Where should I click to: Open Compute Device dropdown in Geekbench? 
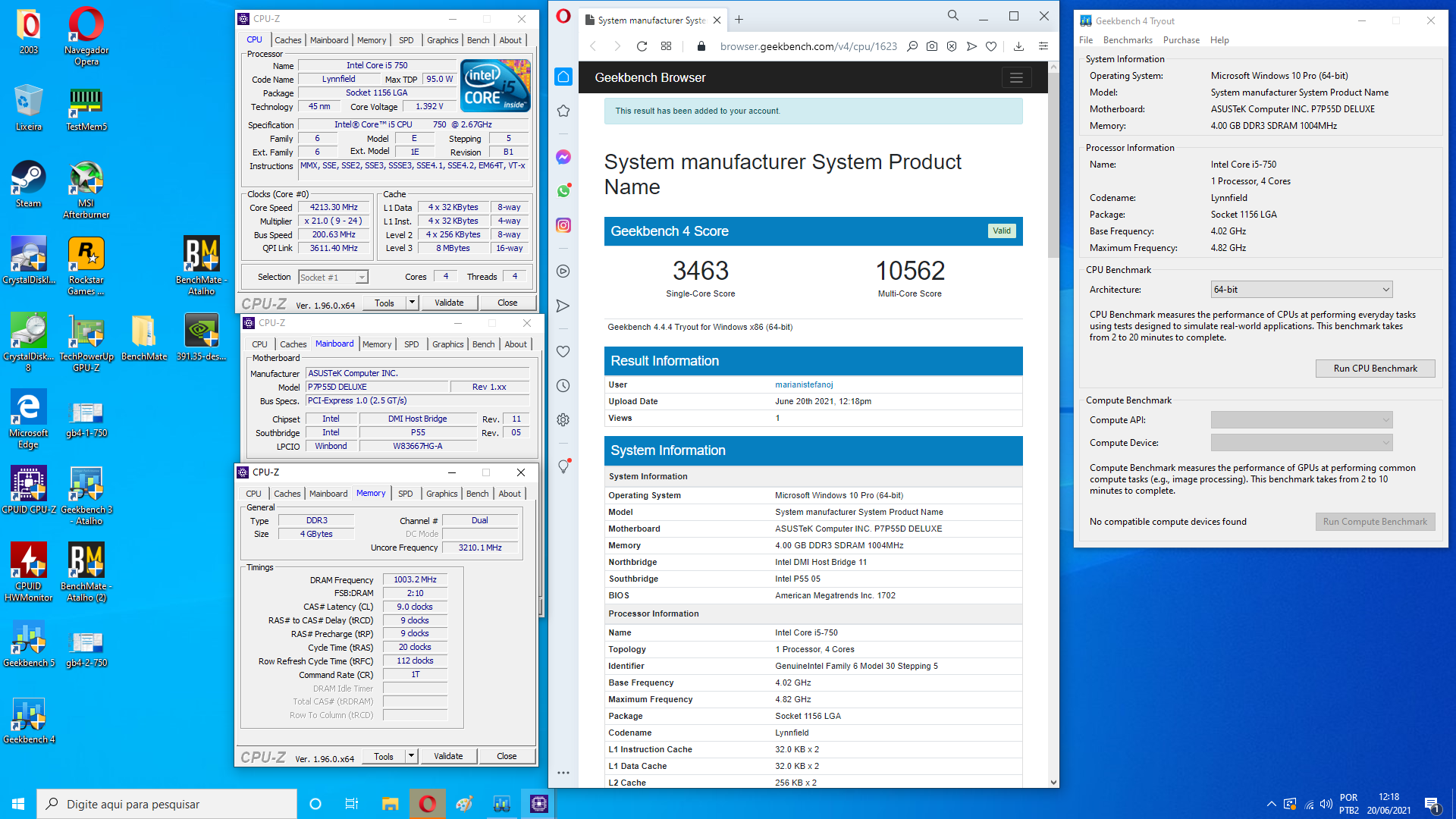tap(1301, 443)
